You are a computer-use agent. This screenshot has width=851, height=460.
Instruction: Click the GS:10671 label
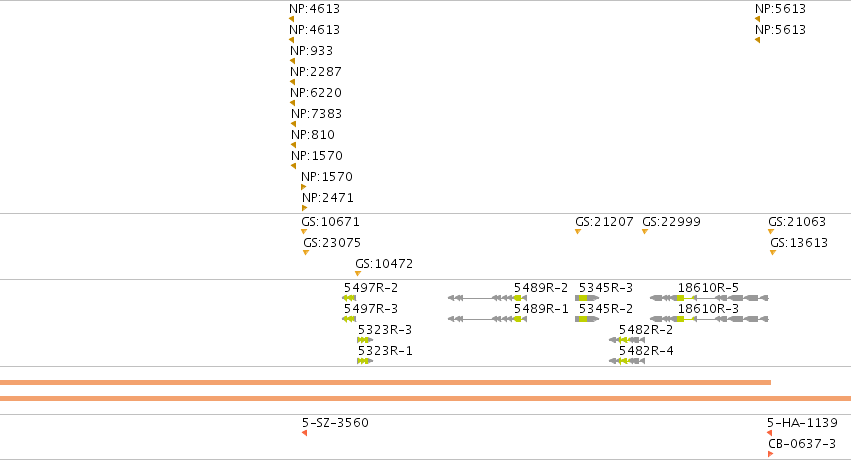click(330, 222)
